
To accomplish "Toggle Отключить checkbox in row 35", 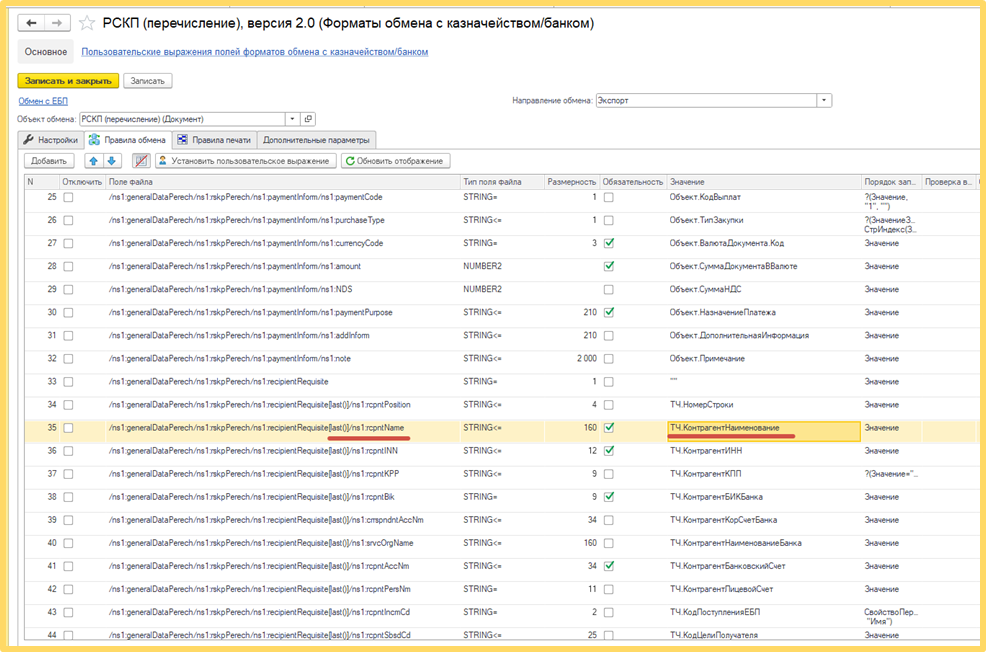I will (68, 428).
